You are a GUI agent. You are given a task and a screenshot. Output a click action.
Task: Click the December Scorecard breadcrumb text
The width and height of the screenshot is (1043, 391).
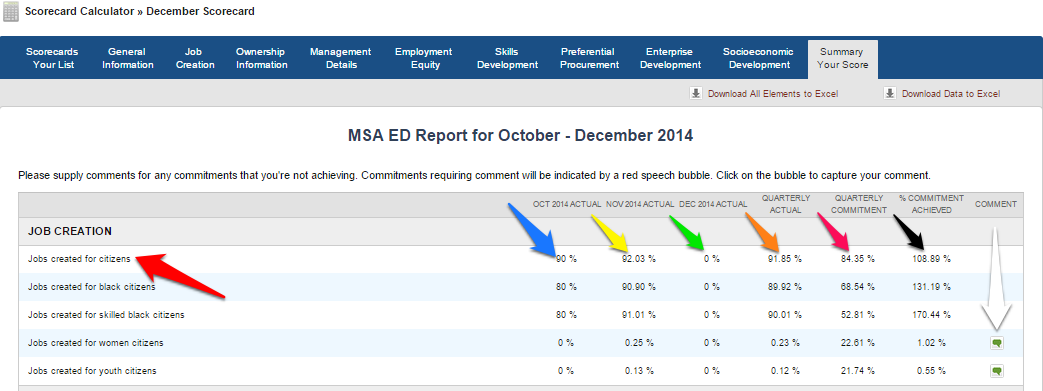(x=200, y=11)
